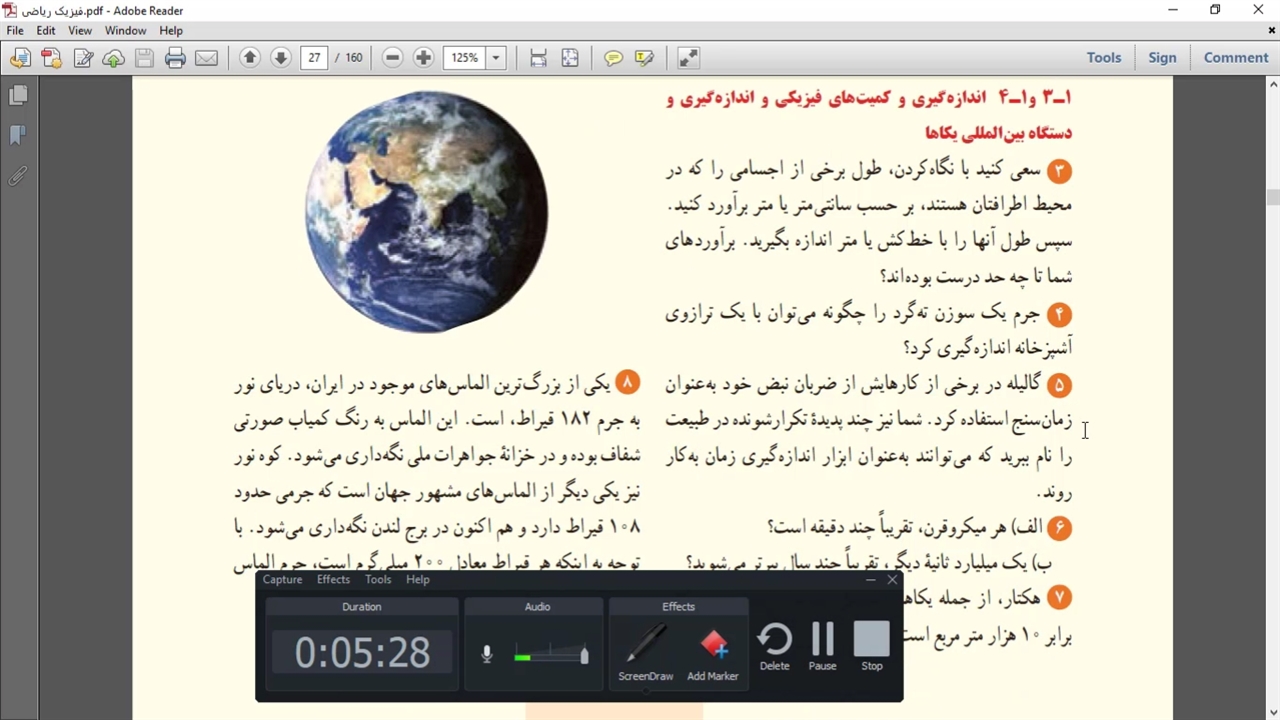Select the highlight text tool

coord(645,58)
